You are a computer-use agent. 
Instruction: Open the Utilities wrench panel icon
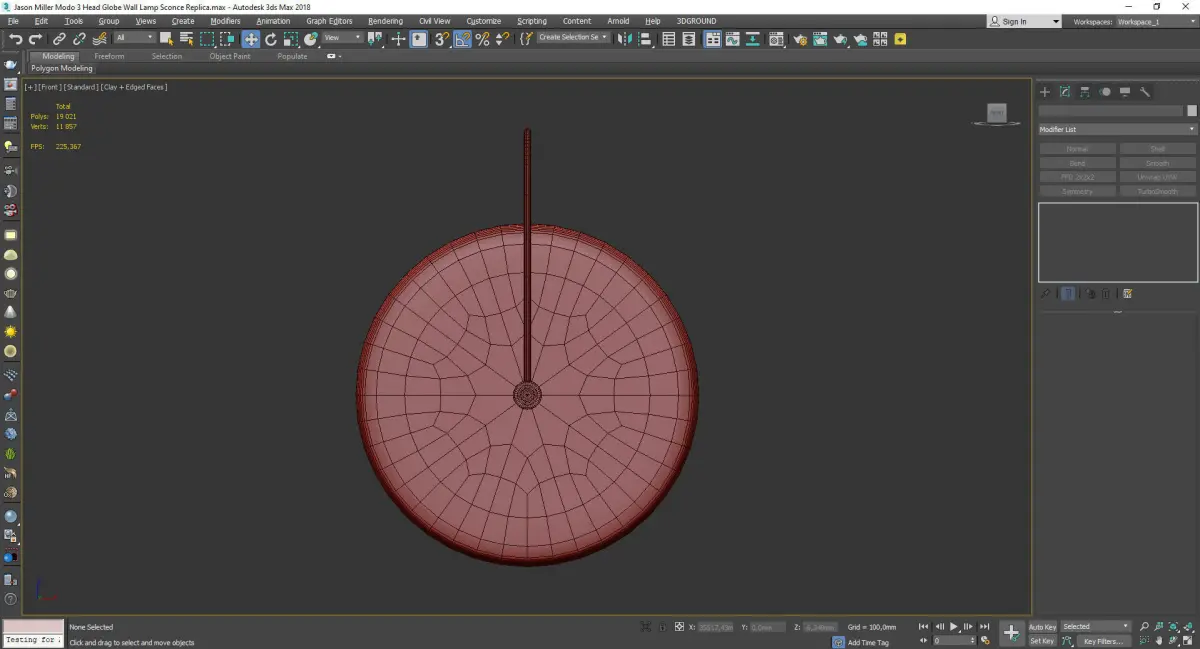(x=1145, y=92)
